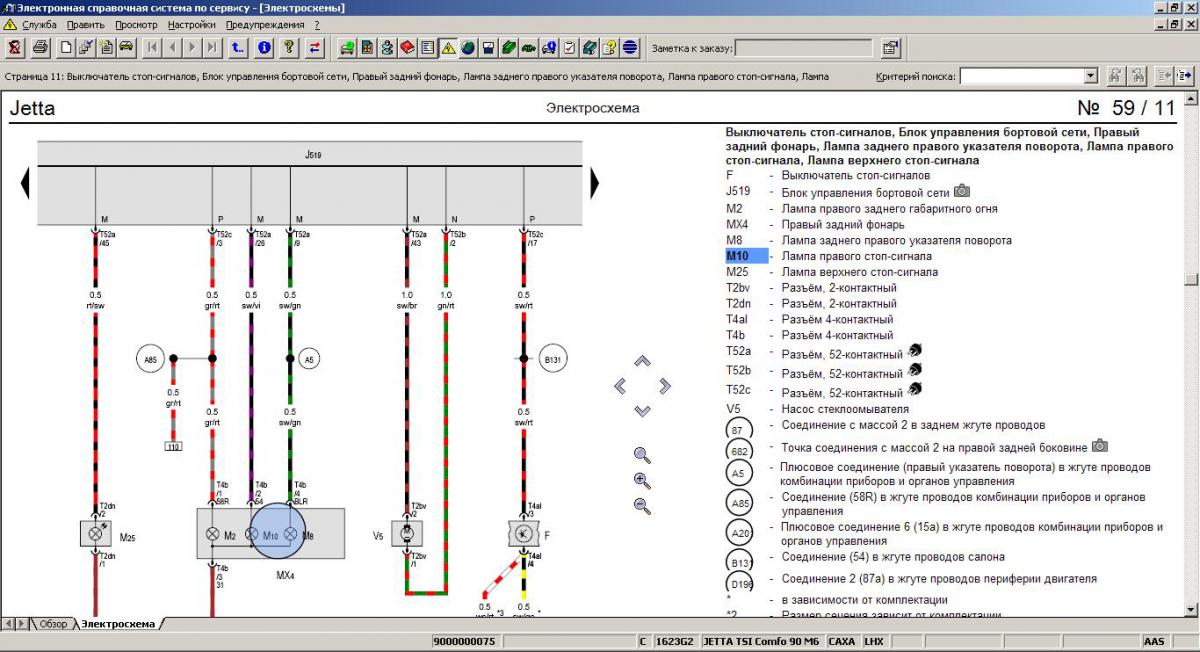
Task: Open the Править menu
Action: (86, 24)
